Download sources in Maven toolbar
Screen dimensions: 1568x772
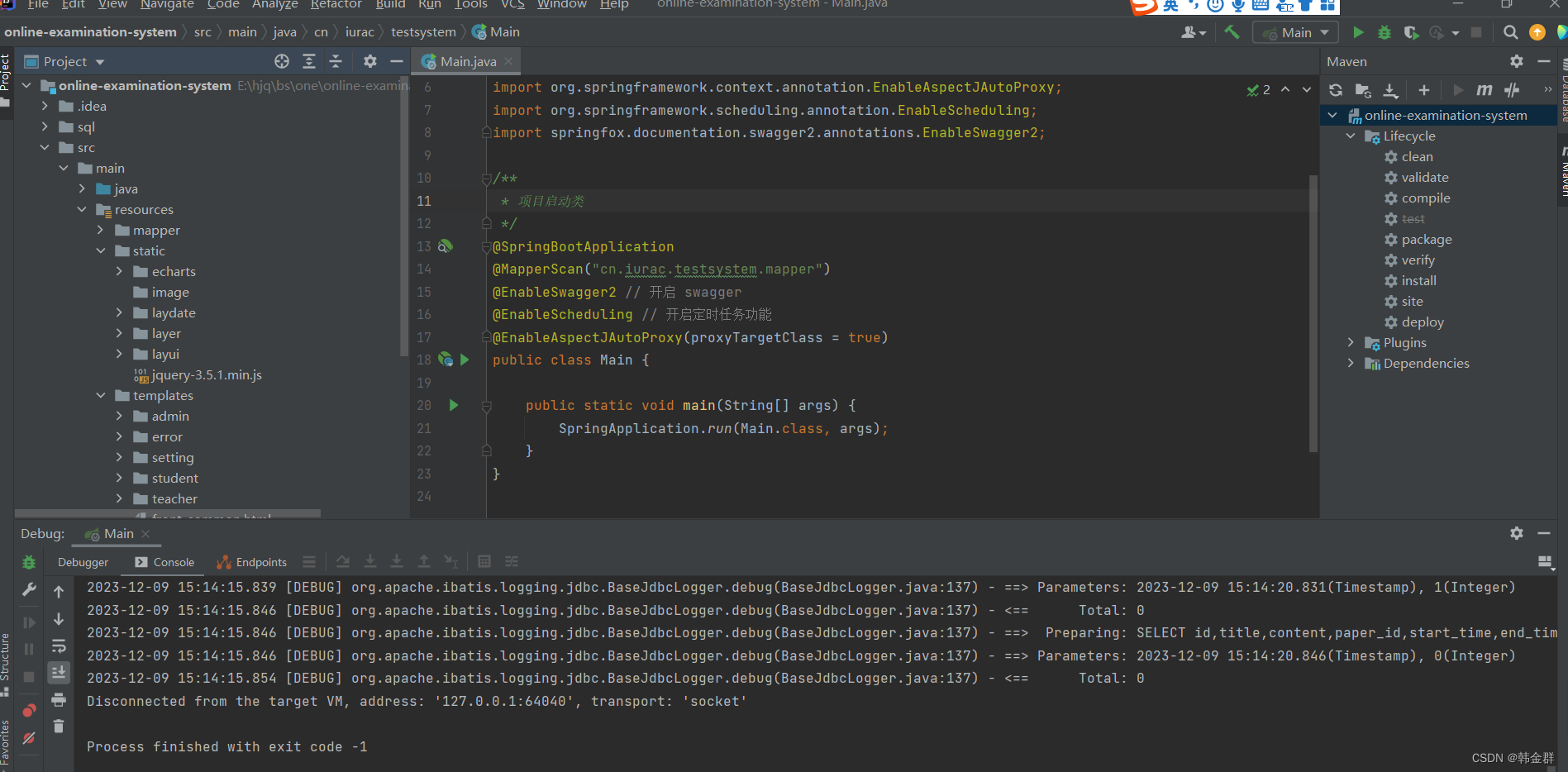point(1391,90)
